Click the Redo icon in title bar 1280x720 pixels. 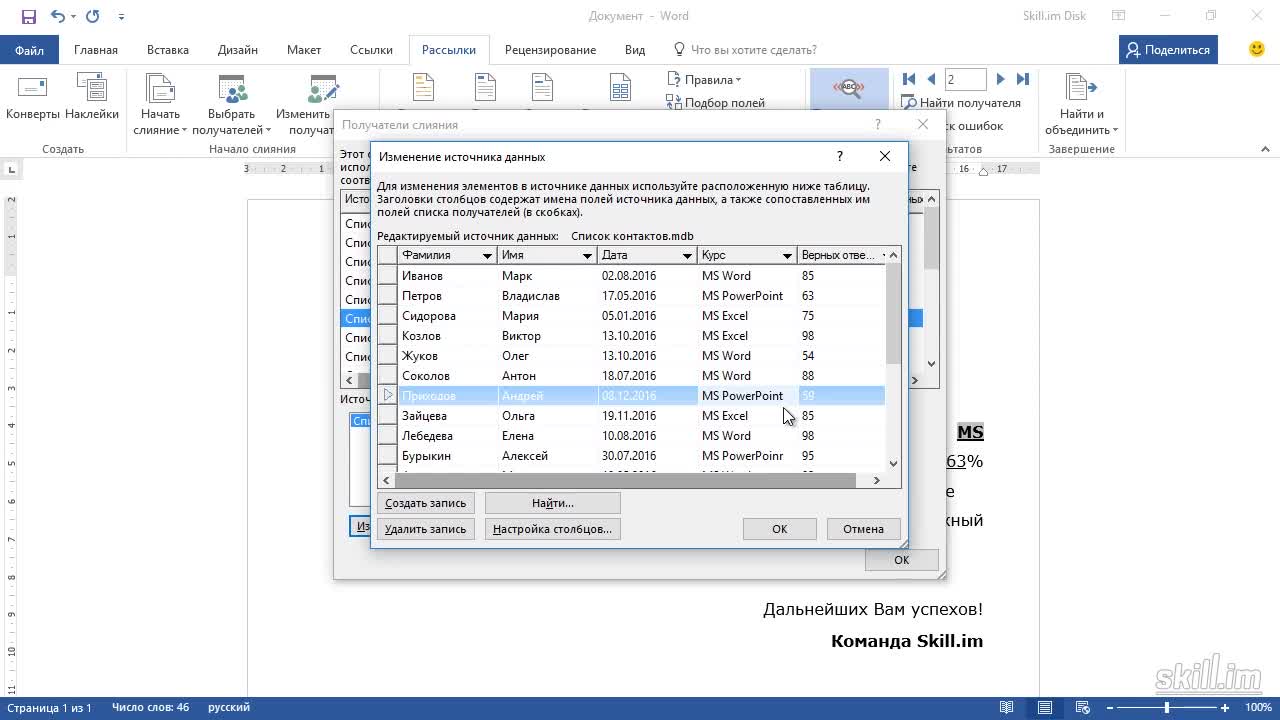pyautogui.click(x=92, y=16)
